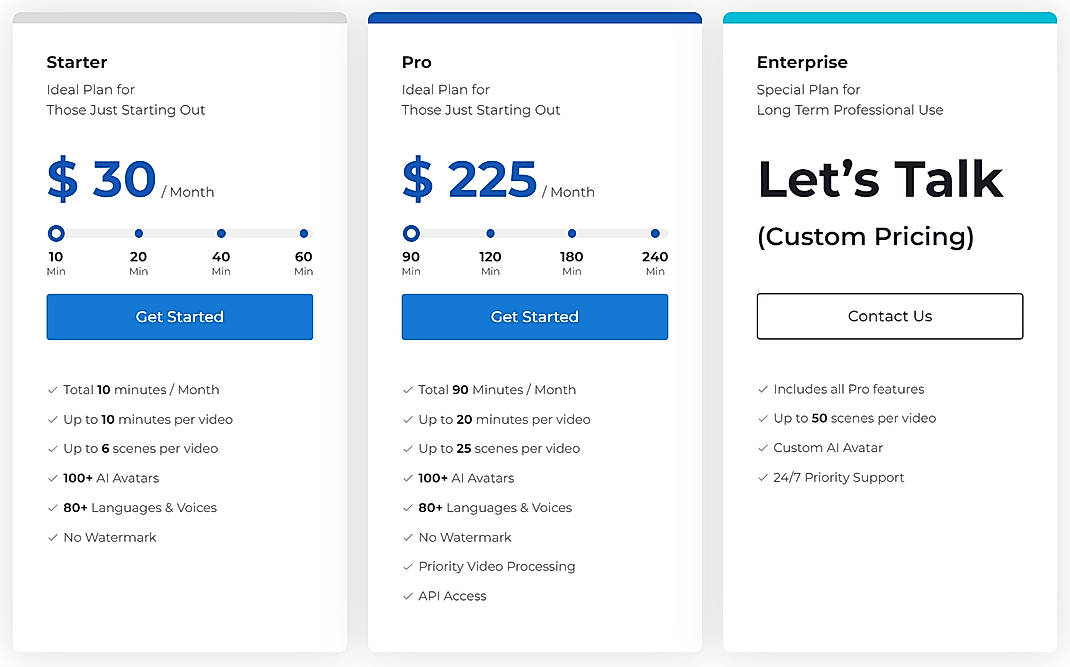Click the checkmark beside No Watermark in Starter
Screen dimensions: 1070x667
coord(53,537)
